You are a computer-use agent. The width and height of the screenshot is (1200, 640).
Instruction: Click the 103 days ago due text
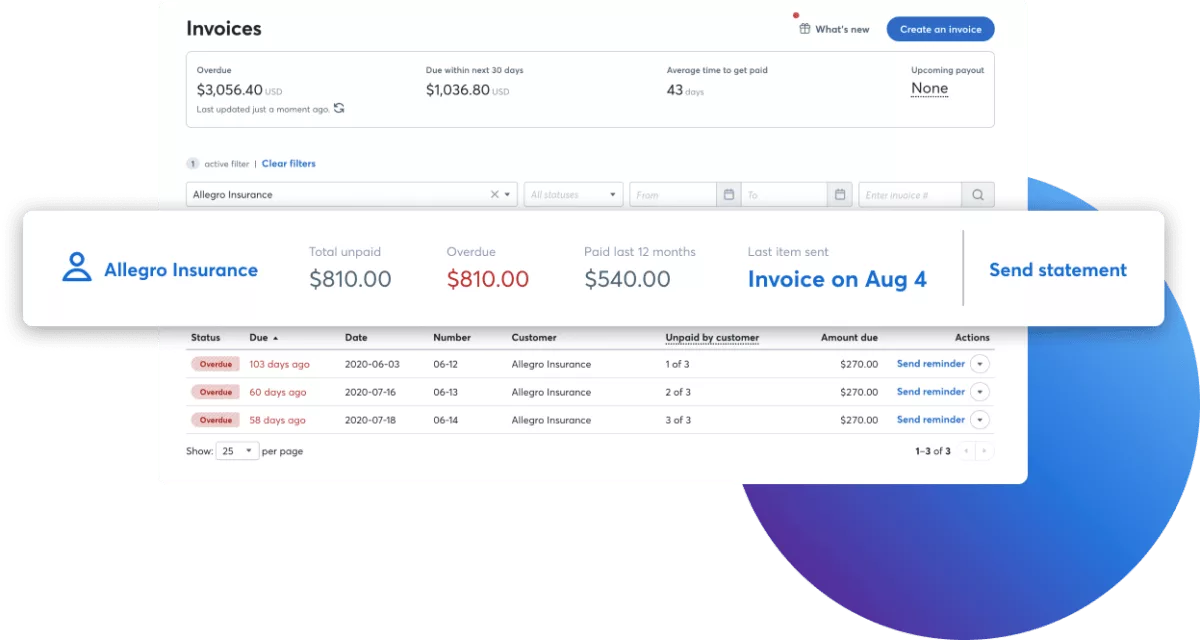click(279, 365)
